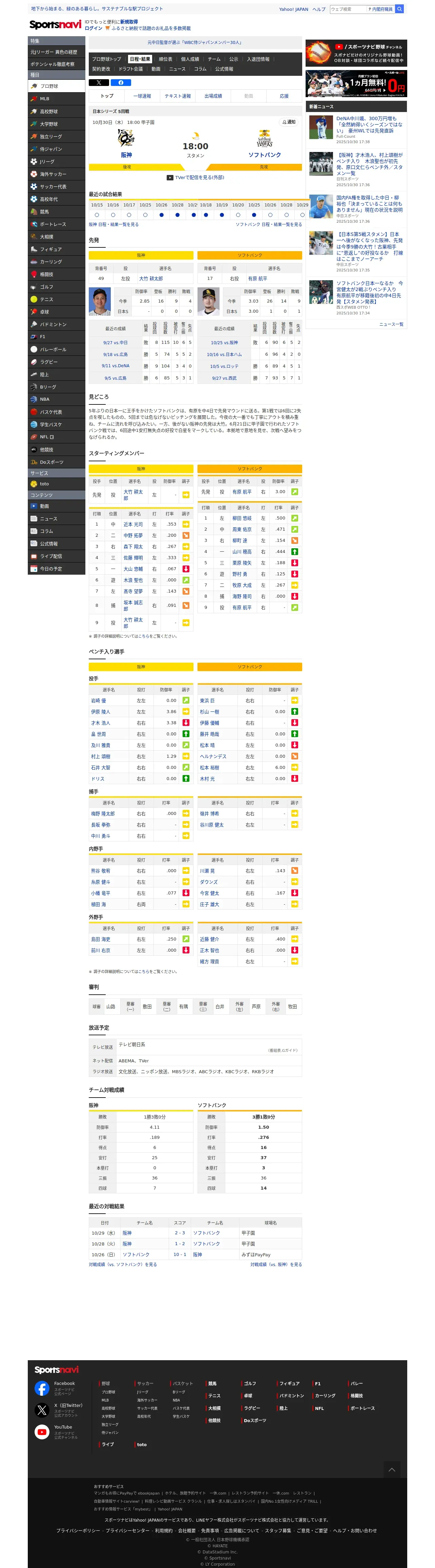Open フィギュア skate sidebar icon

(x=34, y=249)
